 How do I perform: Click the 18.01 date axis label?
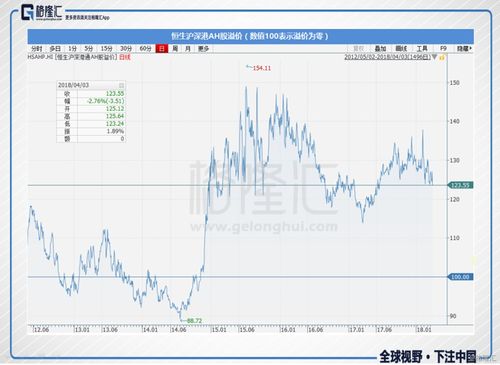[424, 330]
